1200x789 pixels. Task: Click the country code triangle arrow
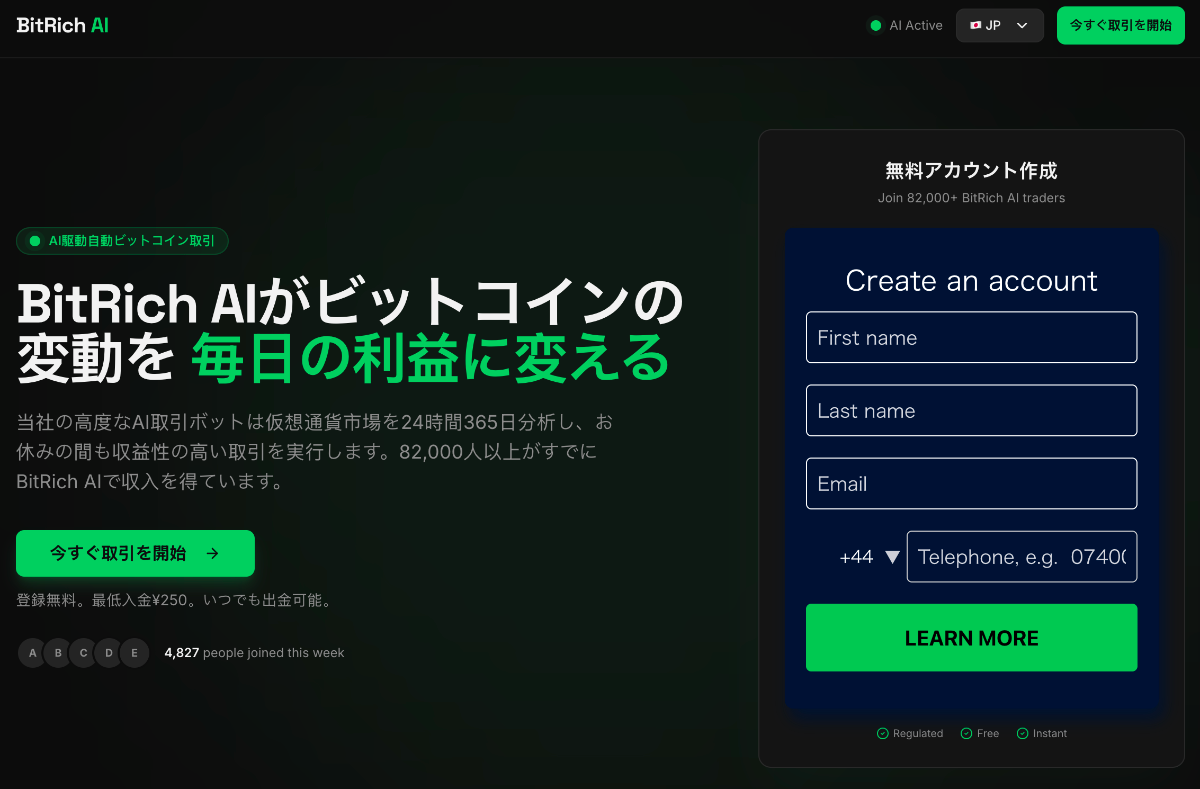(x=893, y=558)
